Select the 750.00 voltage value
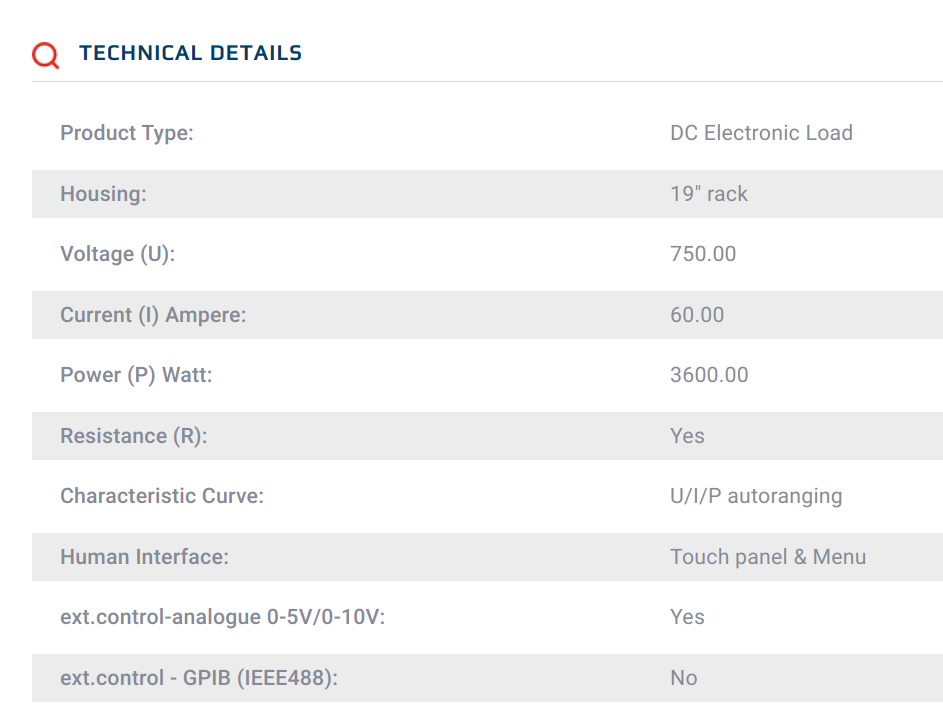943x703 pixels. (x=703, y=254)
